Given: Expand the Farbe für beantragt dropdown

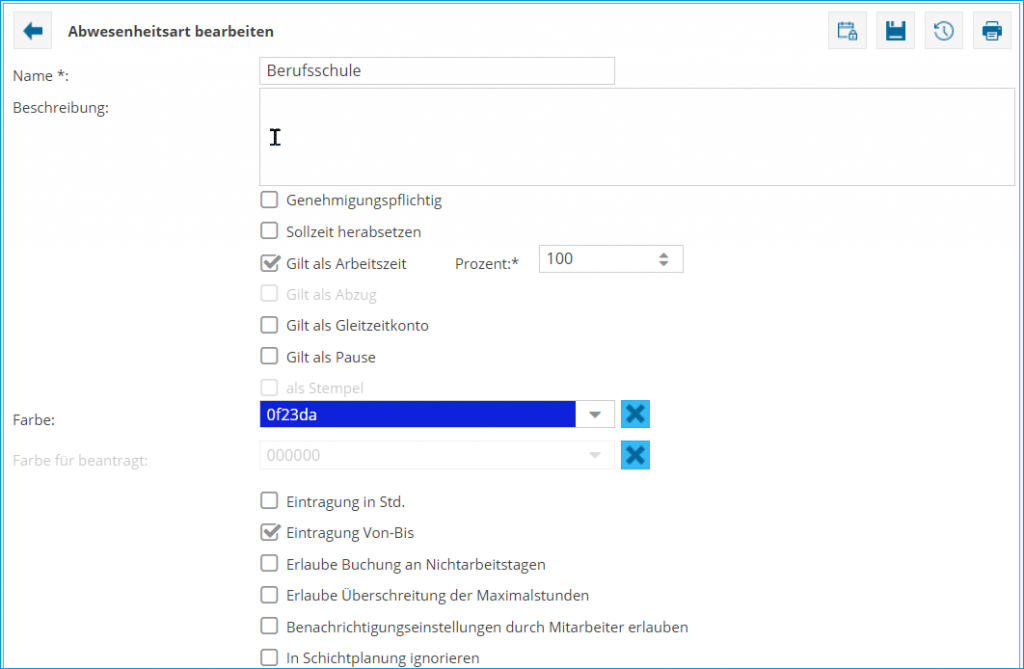Looking at the screenshot, I should 596,455.
